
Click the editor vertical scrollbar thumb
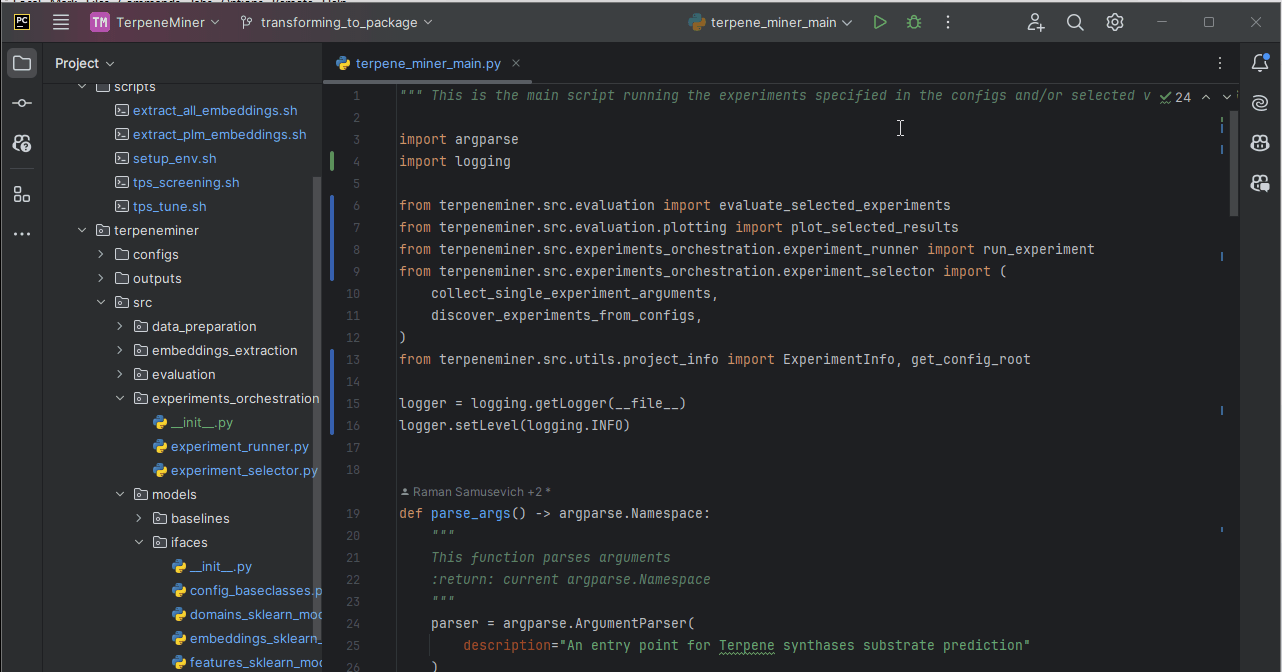pyautogui.click(x=1233, y=163)
